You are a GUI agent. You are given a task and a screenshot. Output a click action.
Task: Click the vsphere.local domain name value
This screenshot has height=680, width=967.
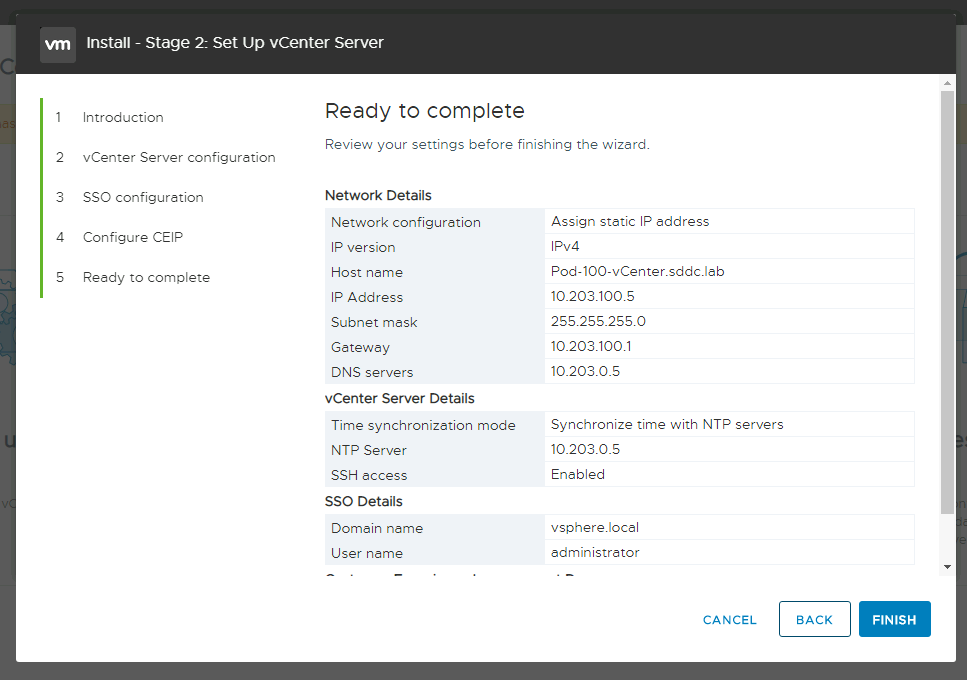pos(594,527)
